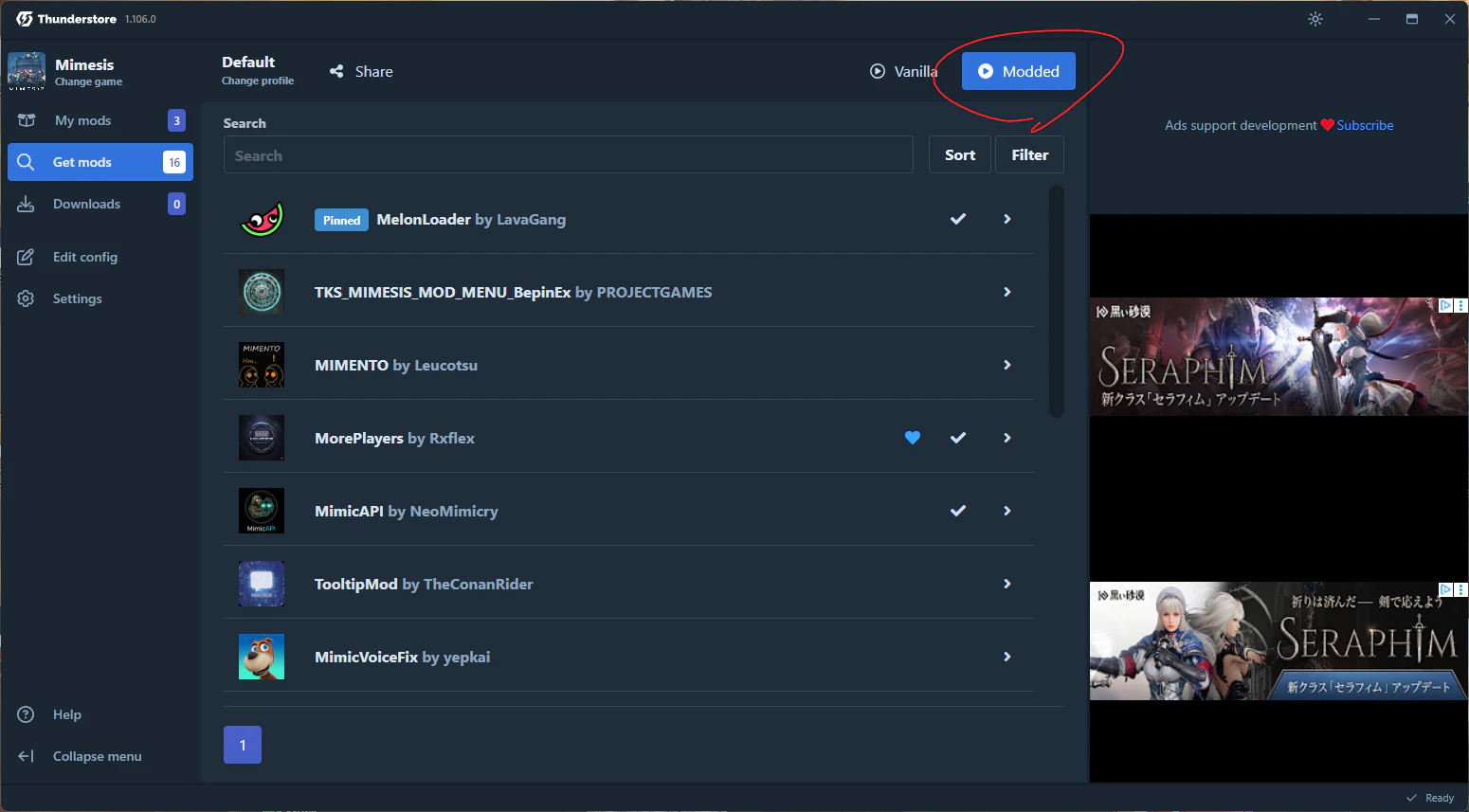Open the Sort options
The image size is (1469, 812).
coord(960,154)
